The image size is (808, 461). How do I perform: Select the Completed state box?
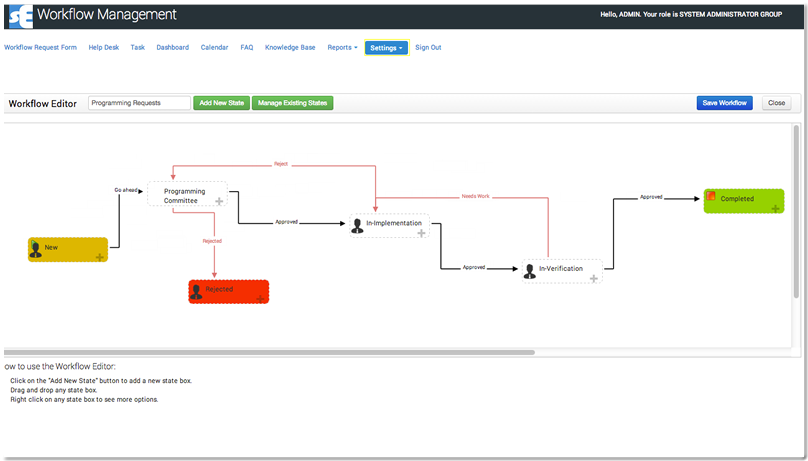(x=744, y=201)
